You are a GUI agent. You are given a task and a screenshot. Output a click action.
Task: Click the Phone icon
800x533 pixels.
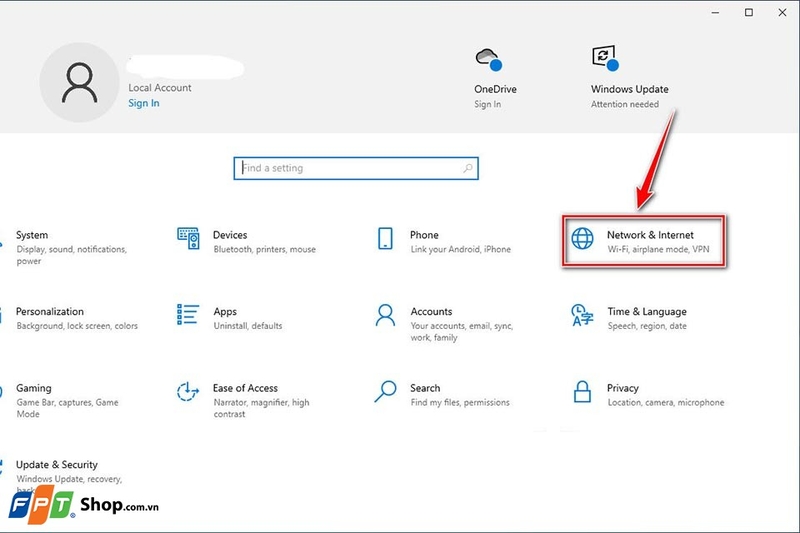385,238
